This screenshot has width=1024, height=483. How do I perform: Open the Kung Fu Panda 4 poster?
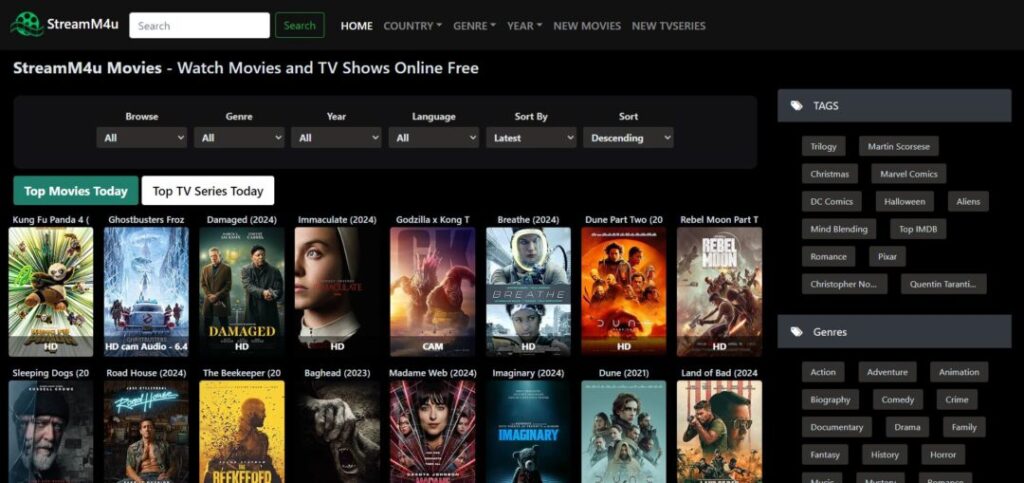(51, 291)
